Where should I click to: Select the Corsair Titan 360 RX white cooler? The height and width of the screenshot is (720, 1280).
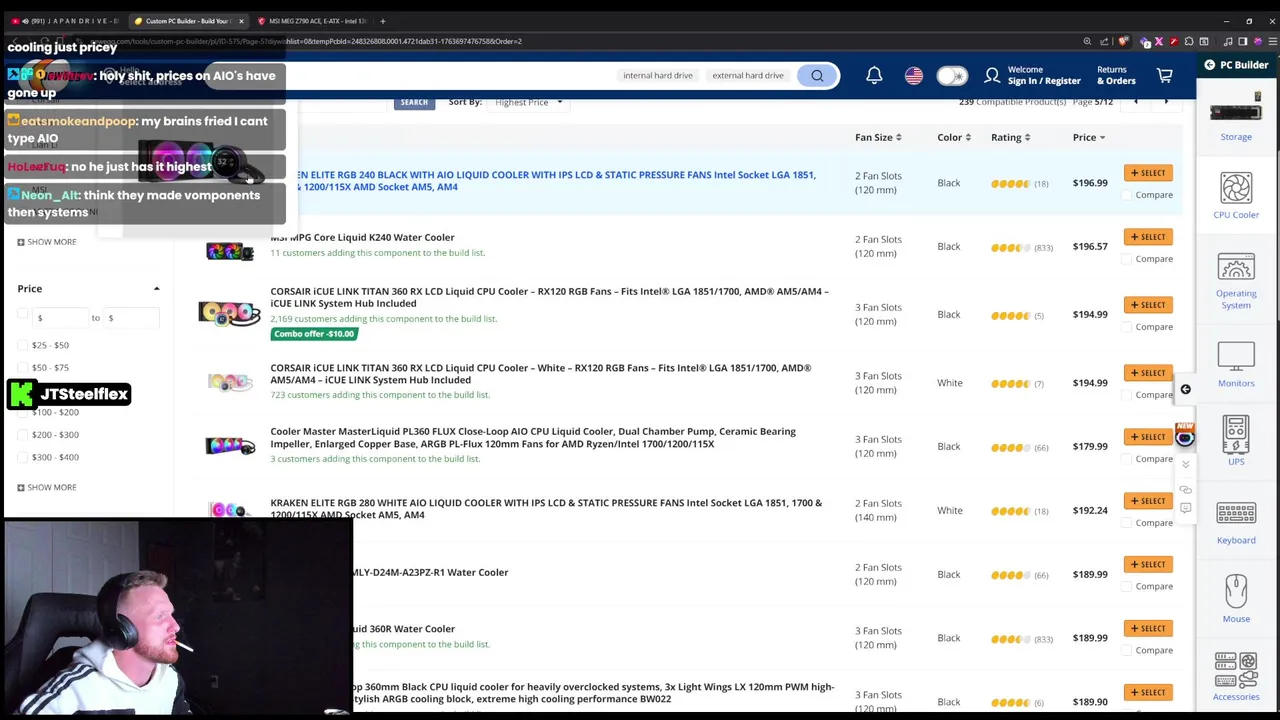click(x=1148, y=373)
